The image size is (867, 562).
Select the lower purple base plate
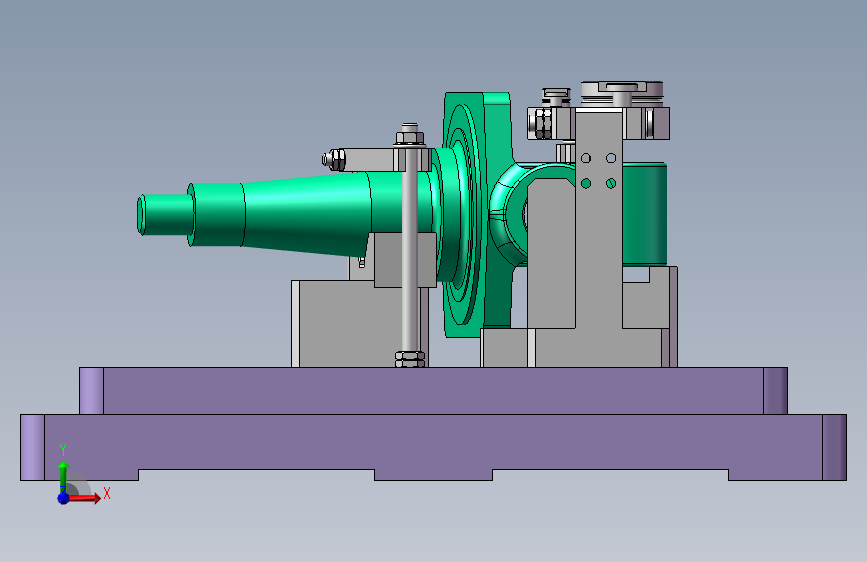coord(433,447)
